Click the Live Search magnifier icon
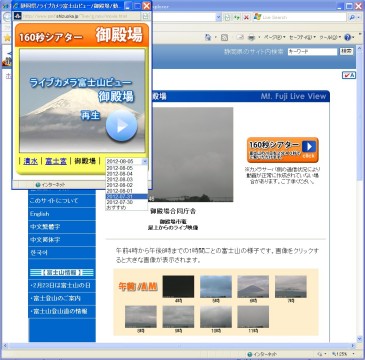 (352, 17)
